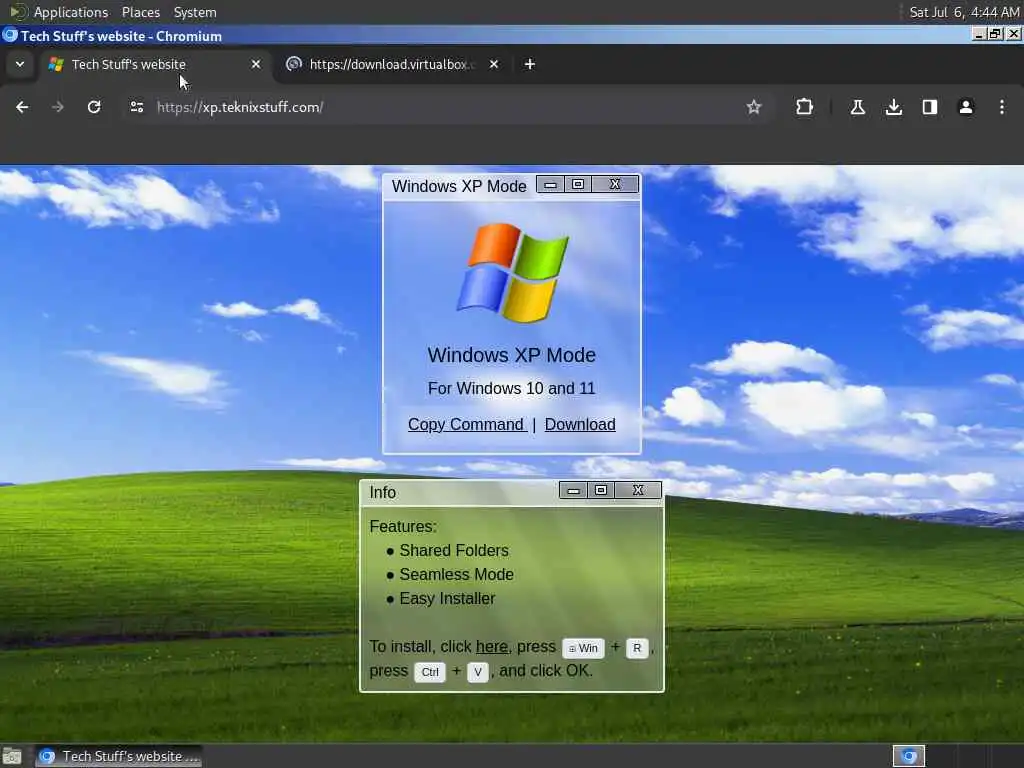Screen dimensions: 1024x768
Task: Open the profile avatar menu
Action: pos(965,107)
